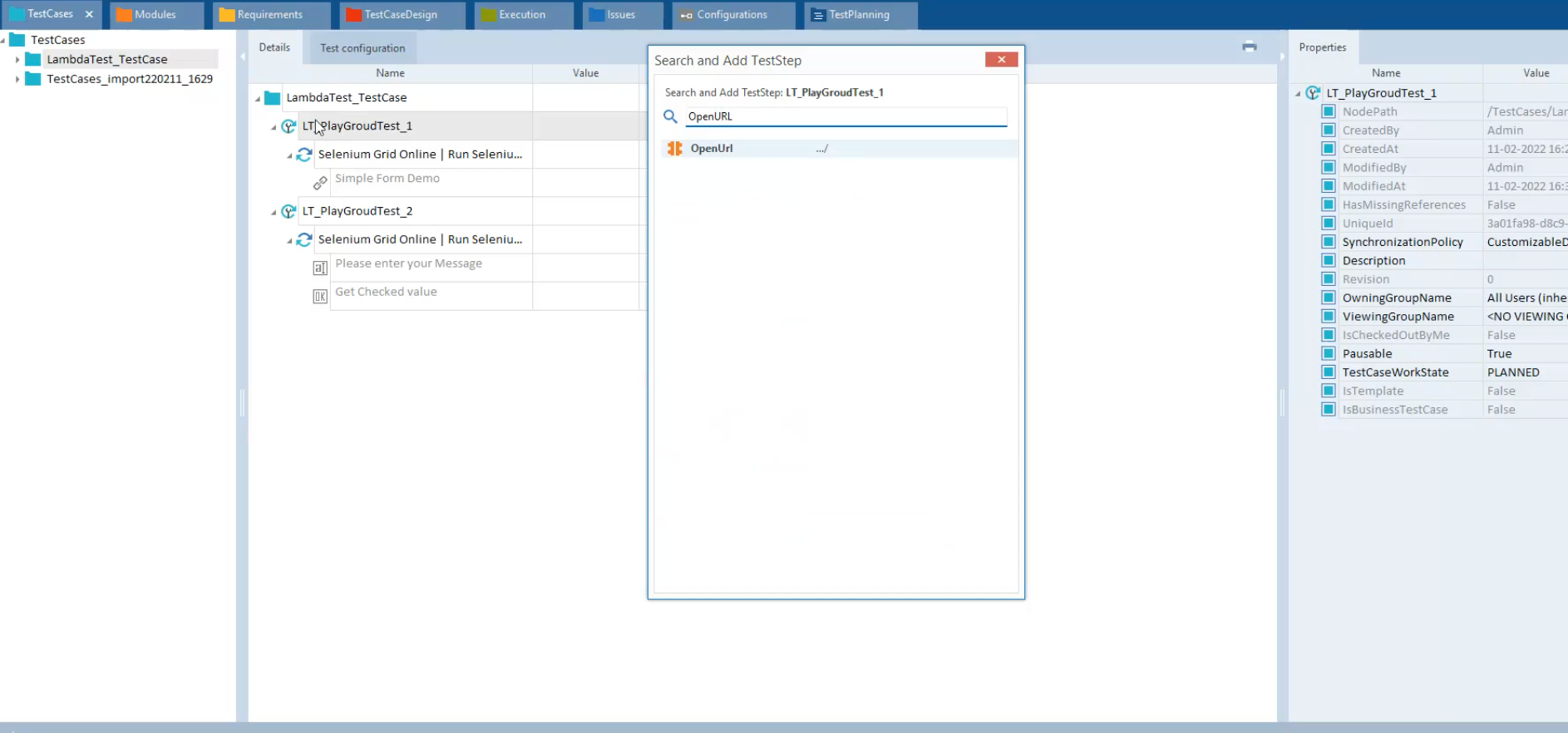
Task: Click the Please enter your Message step icon
Action: [320, 268]
